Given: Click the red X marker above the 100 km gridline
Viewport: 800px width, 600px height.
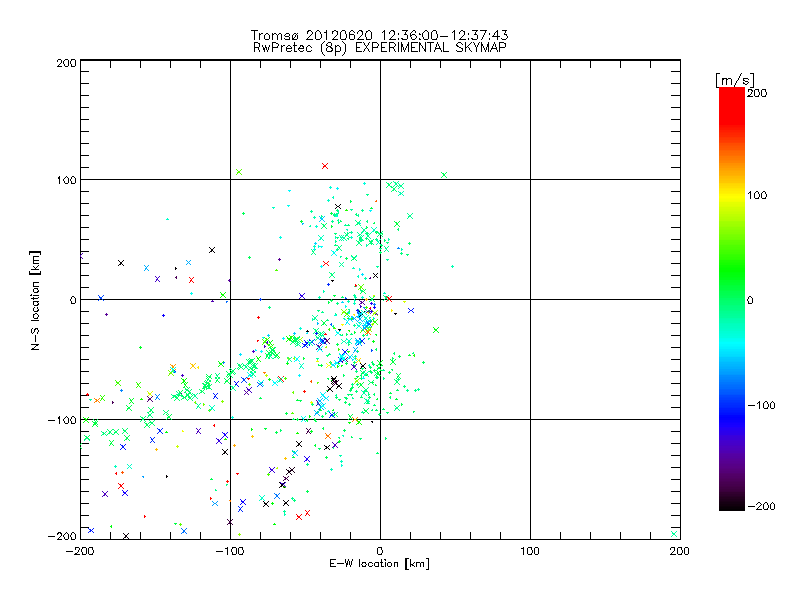Looking at the screenshot, I should (x=325, y=166).
